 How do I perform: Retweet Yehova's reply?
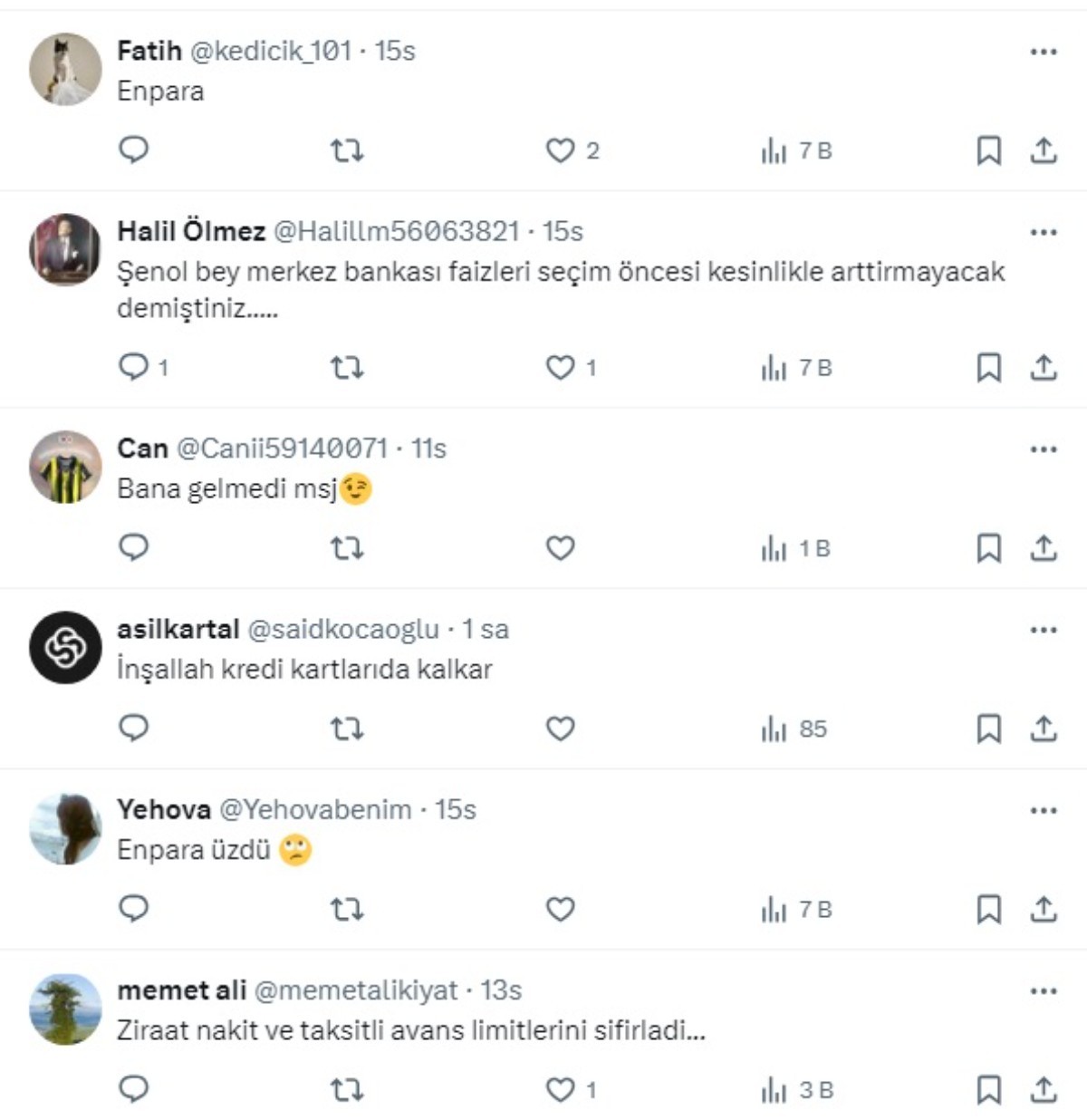[348, 910]
